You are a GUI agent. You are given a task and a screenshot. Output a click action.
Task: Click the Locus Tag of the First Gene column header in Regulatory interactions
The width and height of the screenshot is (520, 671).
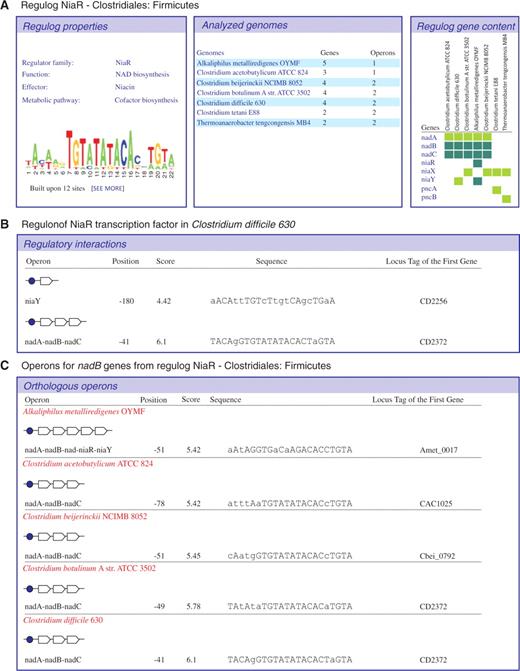click(x=431, y=261)
